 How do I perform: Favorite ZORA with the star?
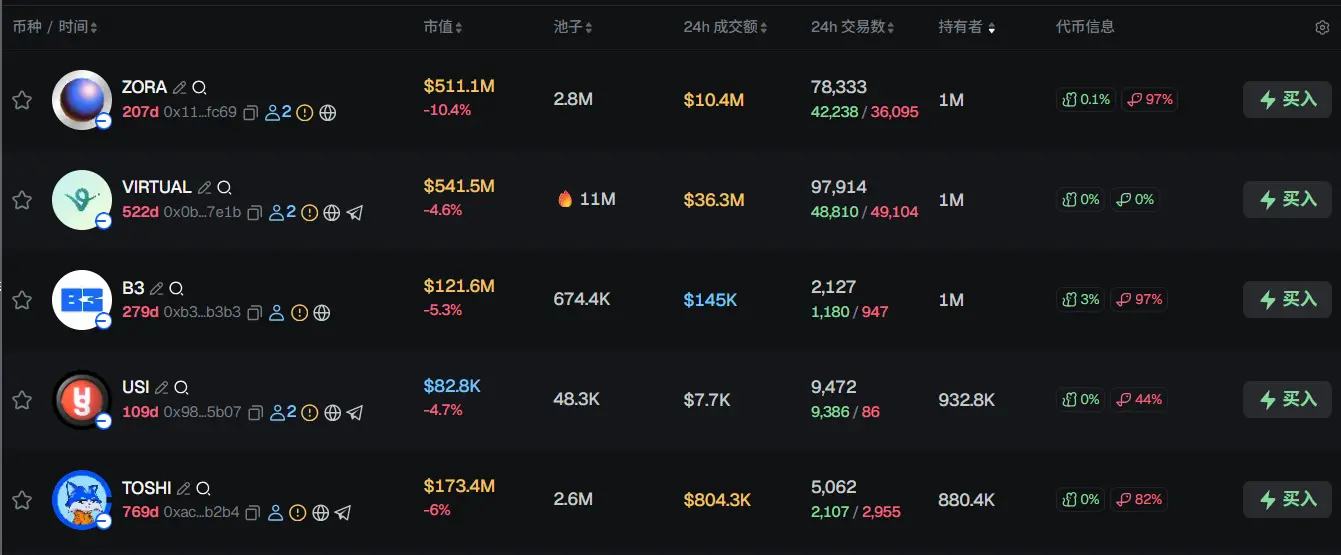tap(21, 100)
